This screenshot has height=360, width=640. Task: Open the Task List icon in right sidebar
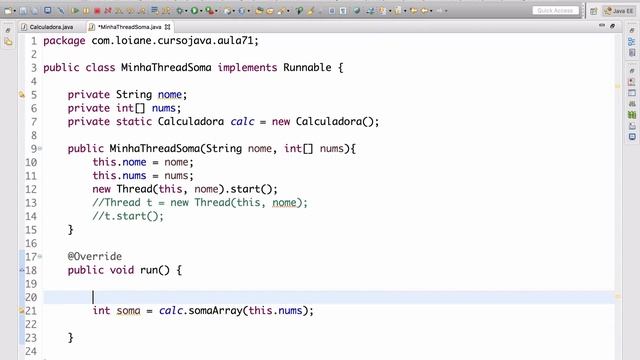point(632,53)
